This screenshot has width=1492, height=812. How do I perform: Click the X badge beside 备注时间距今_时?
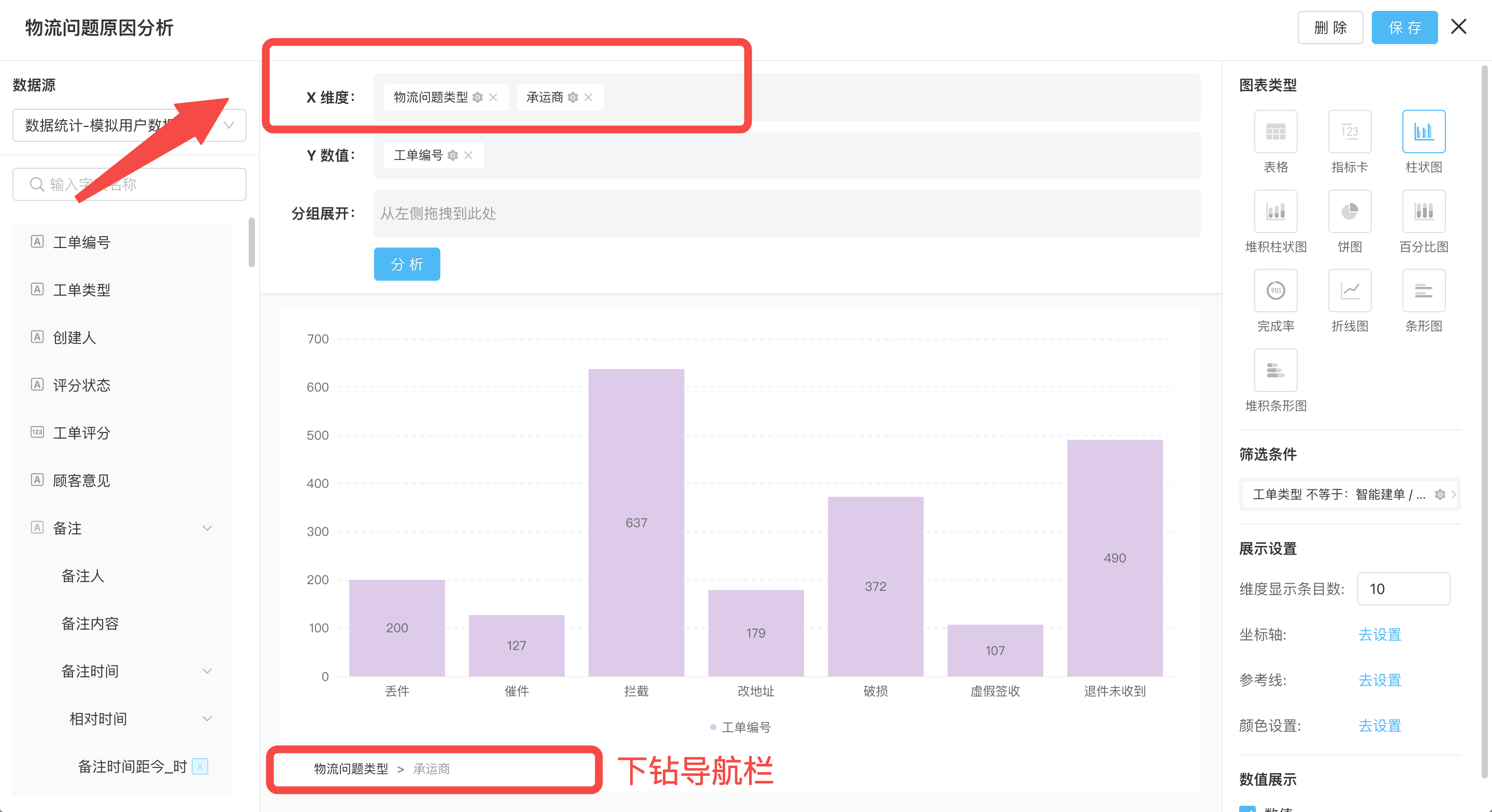point(200,766)
